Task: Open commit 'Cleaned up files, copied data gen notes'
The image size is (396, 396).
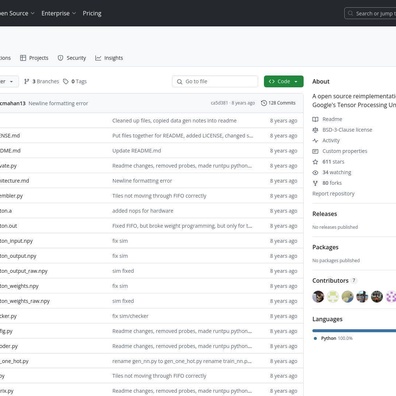Action: (x=174, y=121)
